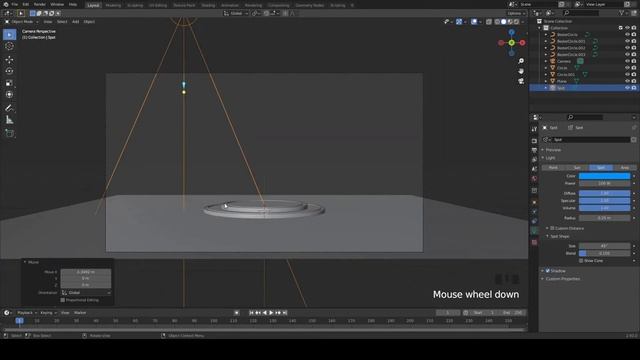Open the Global transform orientation dropdown in header
Viewport: 640px width, 360px height.
[x=236, y=13]
